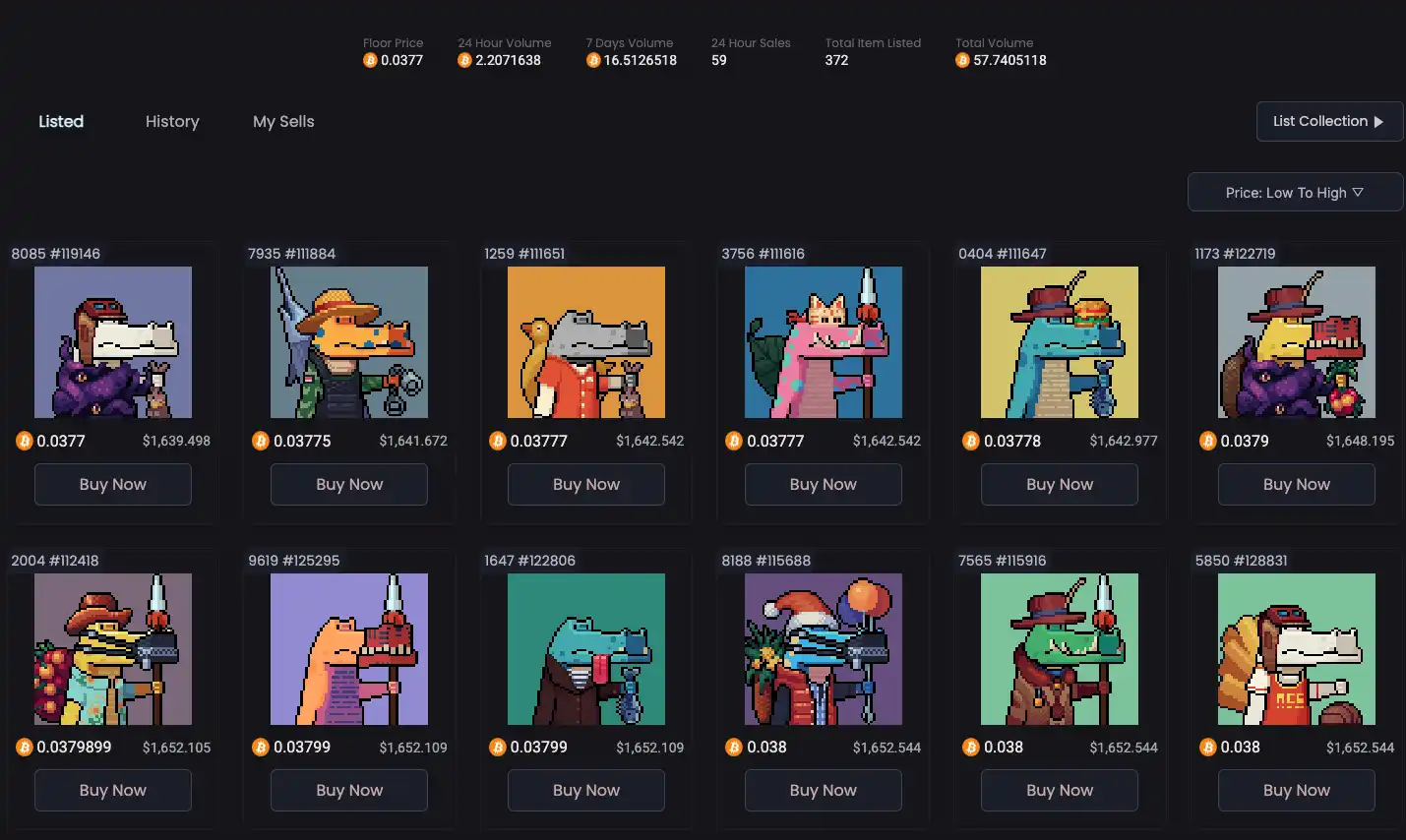Viewport: 1406px width, 840px height.
Task: Switch to the History tab
Action: pos(172,122)
